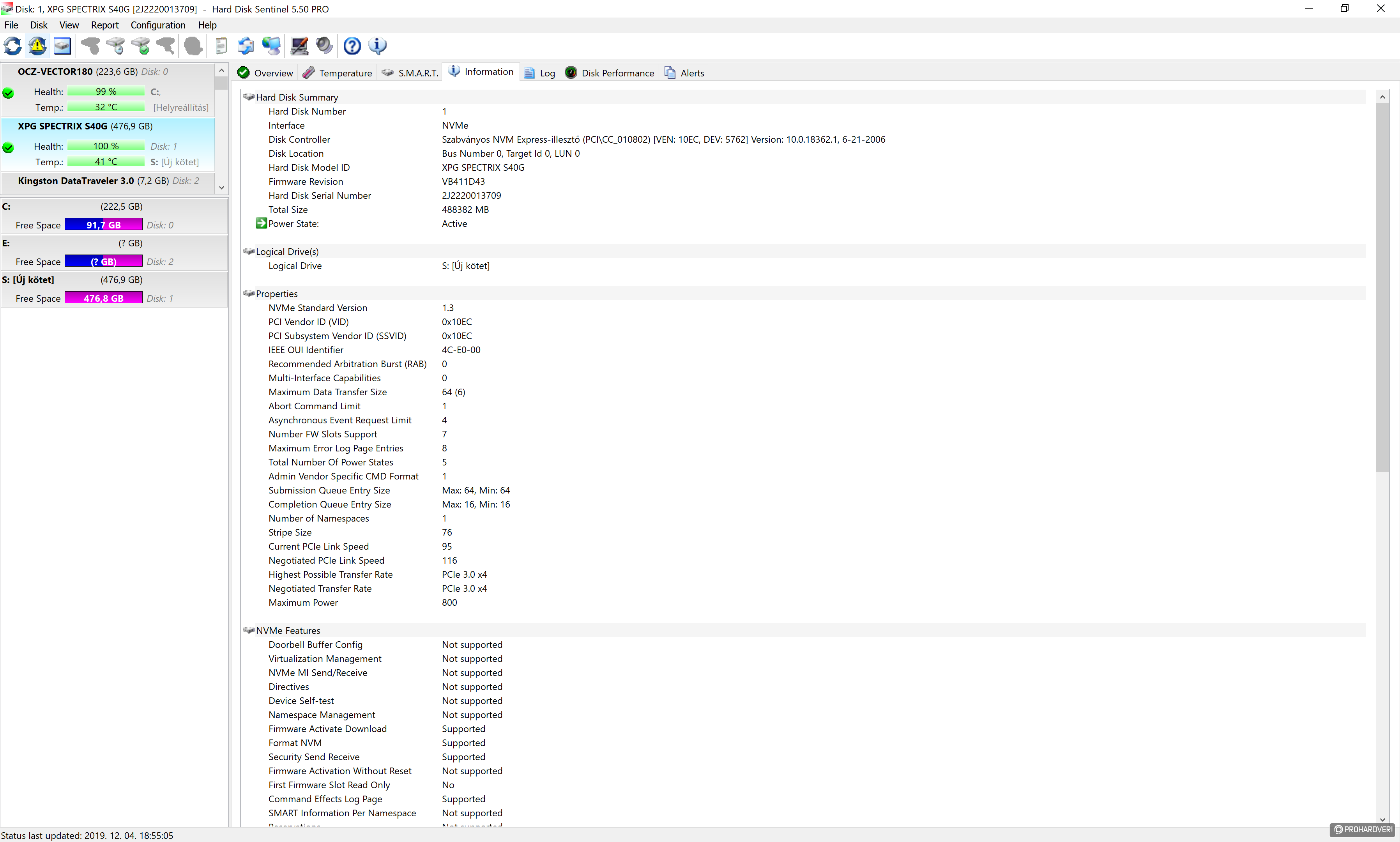The width and height of the screenshot is (1400, 842).
Task: Click the globe and monitor network icon
Action: coord(271,46)
